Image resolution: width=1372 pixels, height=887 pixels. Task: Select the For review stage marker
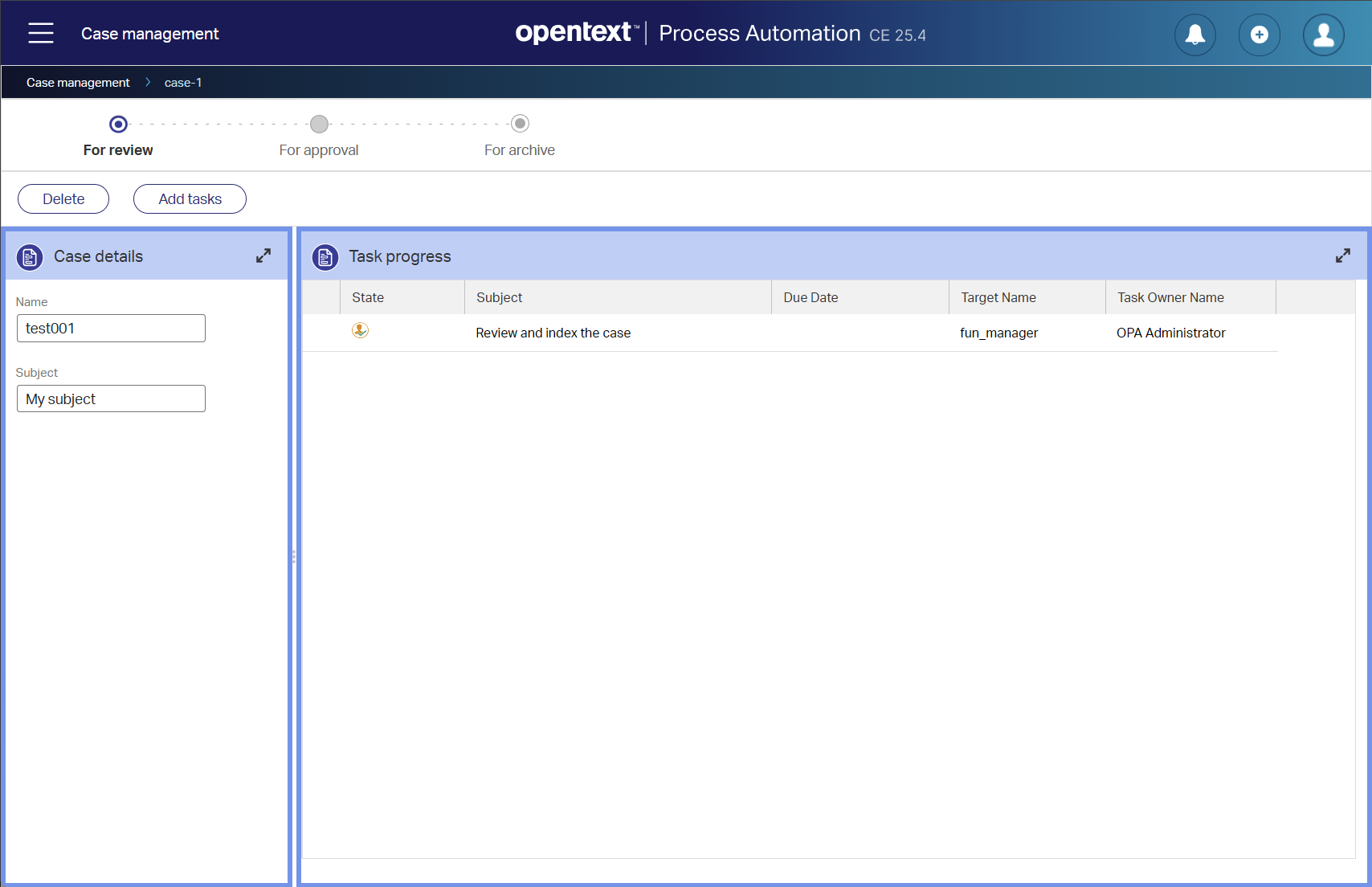pyautogui.click(x=118, y=124)
